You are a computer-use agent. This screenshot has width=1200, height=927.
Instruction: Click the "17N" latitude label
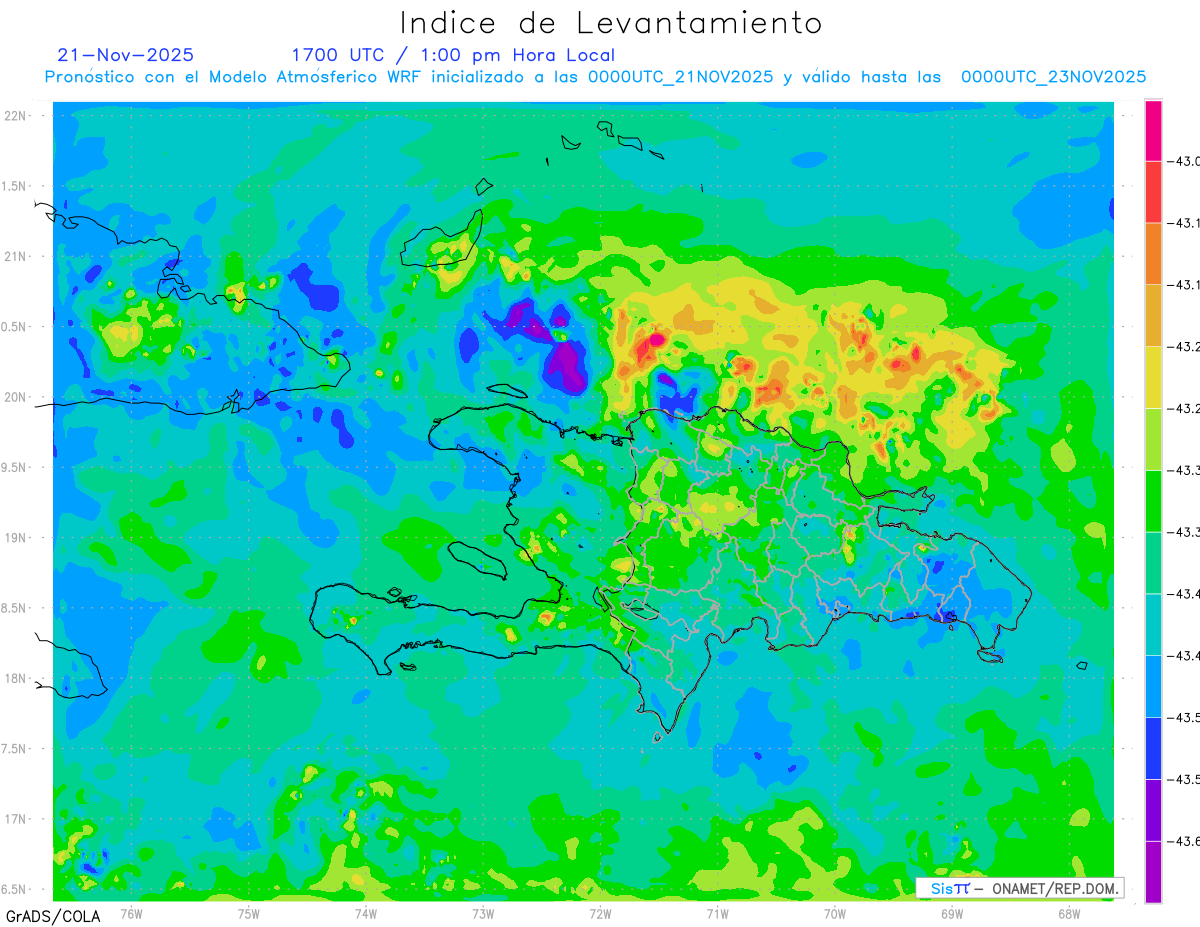click(x=15, y=819)
